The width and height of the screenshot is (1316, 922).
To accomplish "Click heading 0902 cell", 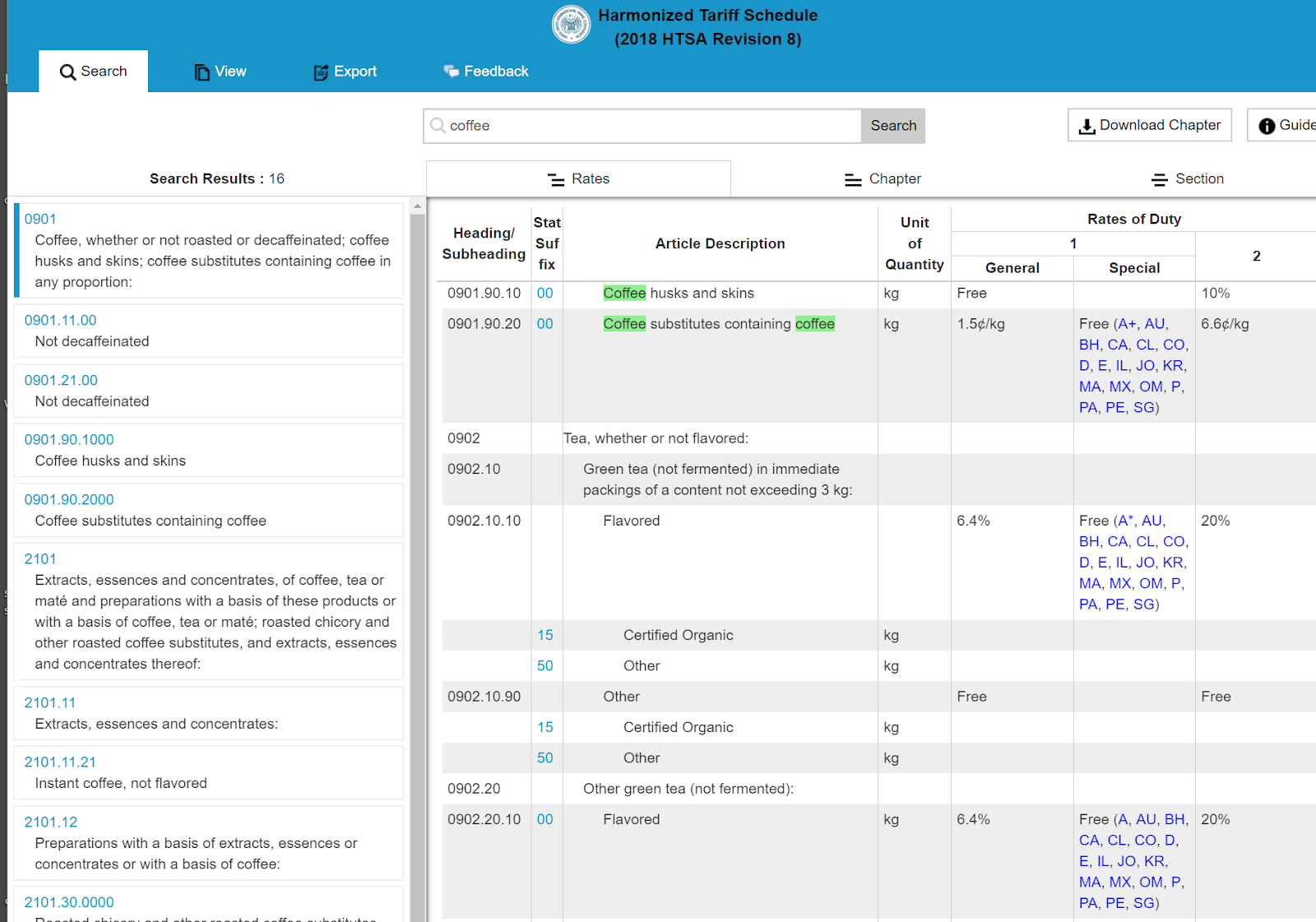I will (x=464, y=438).
